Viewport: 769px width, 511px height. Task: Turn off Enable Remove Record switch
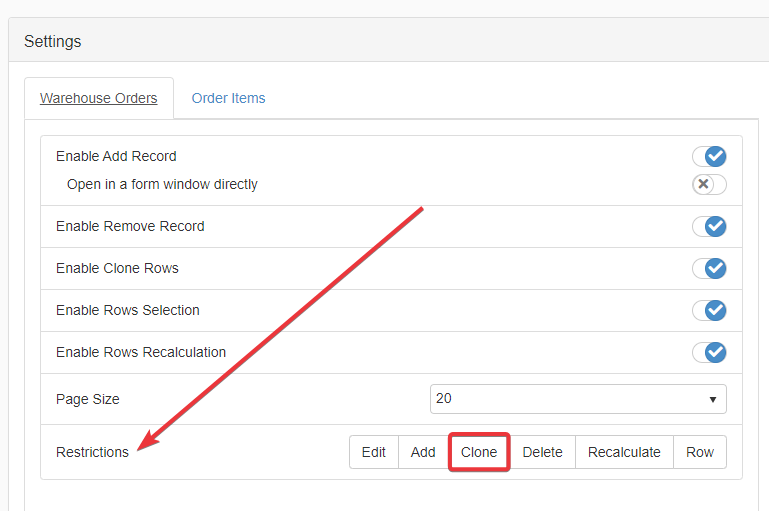[709, 226]
